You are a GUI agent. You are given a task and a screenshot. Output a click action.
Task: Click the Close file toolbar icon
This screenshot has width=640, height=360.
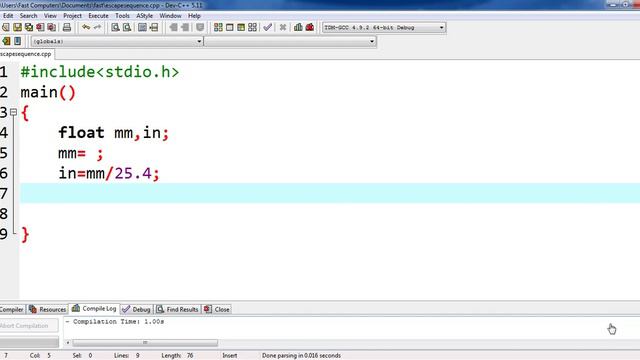40,27
